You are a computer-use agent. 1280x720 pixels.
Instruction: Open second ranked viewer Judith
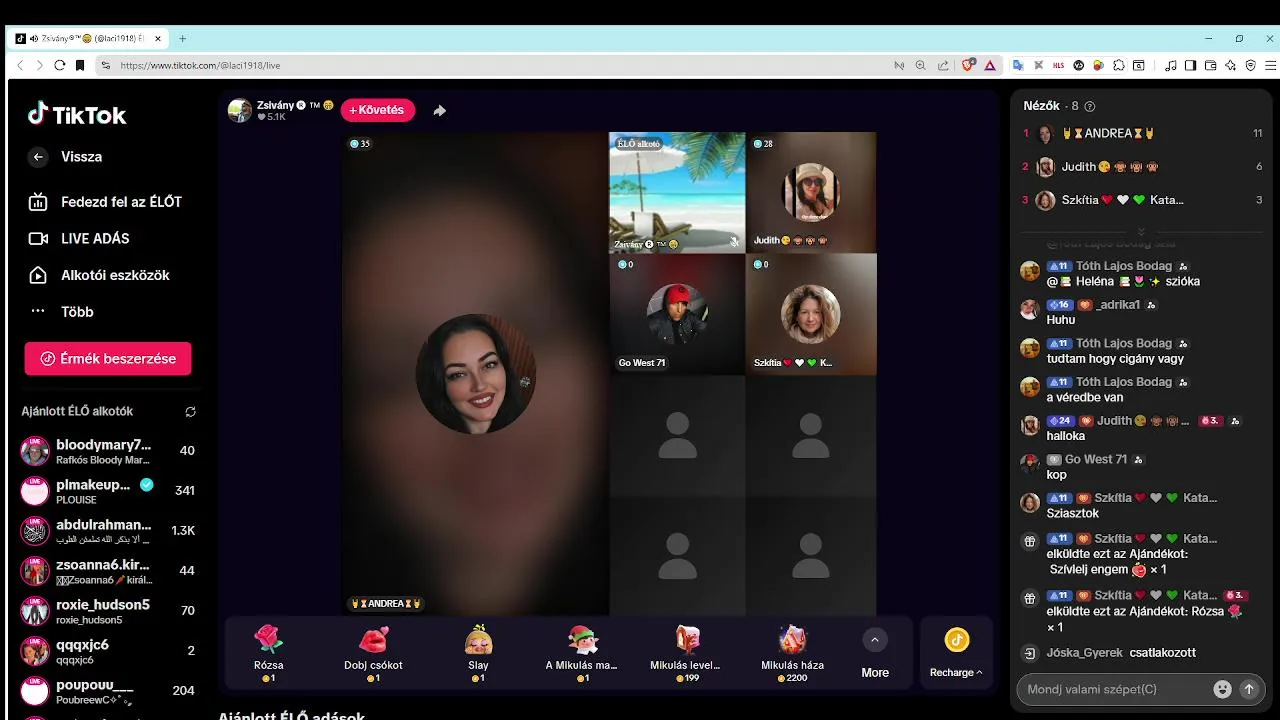[1142, 167]
